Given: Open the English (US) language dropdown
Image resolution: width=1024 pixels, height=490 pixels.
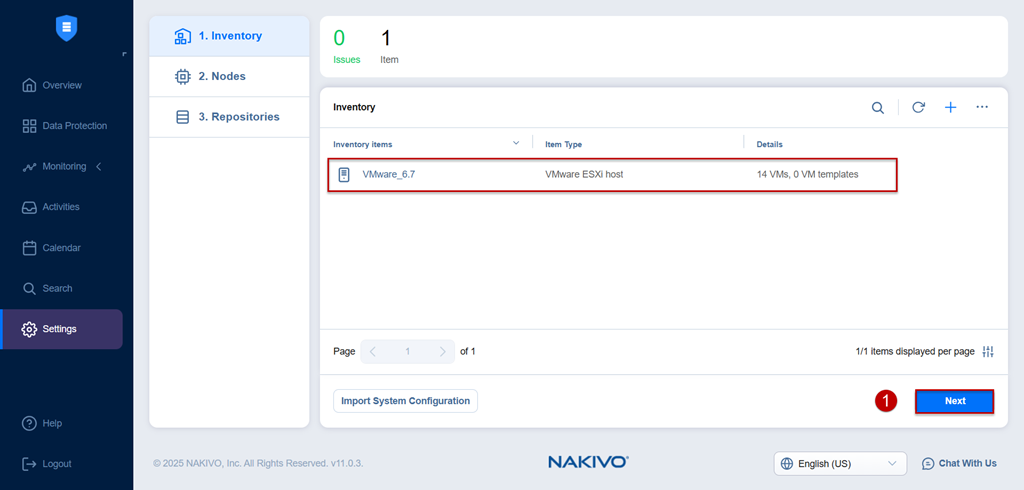Looking at the screenshot, I should tap(840, 464).
